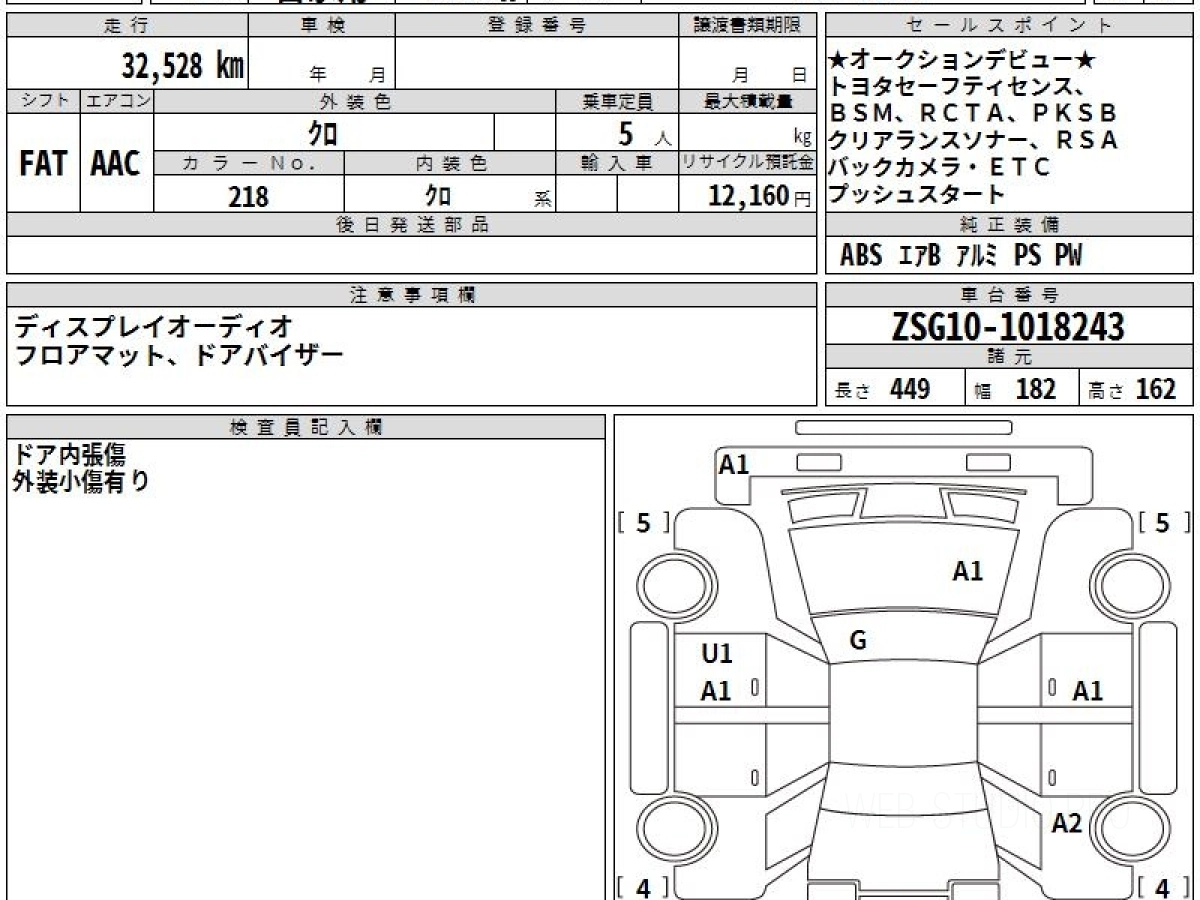Click the A1 mark on the door opposite U1
1200x900 pixels.
pyautogui.click(x=1088, y=691)
